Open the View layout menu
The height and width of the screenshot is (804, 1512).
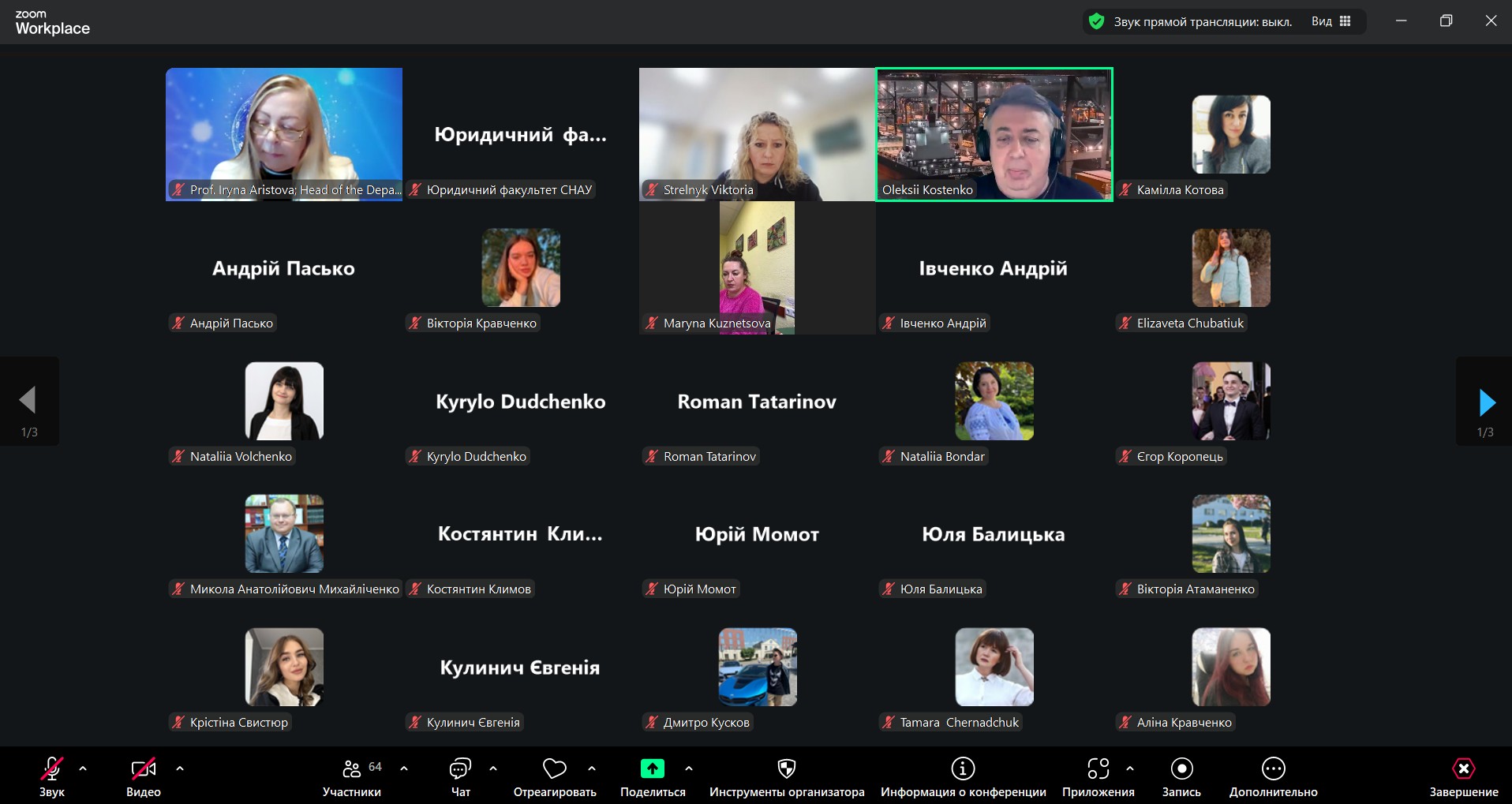(1331, 21)
